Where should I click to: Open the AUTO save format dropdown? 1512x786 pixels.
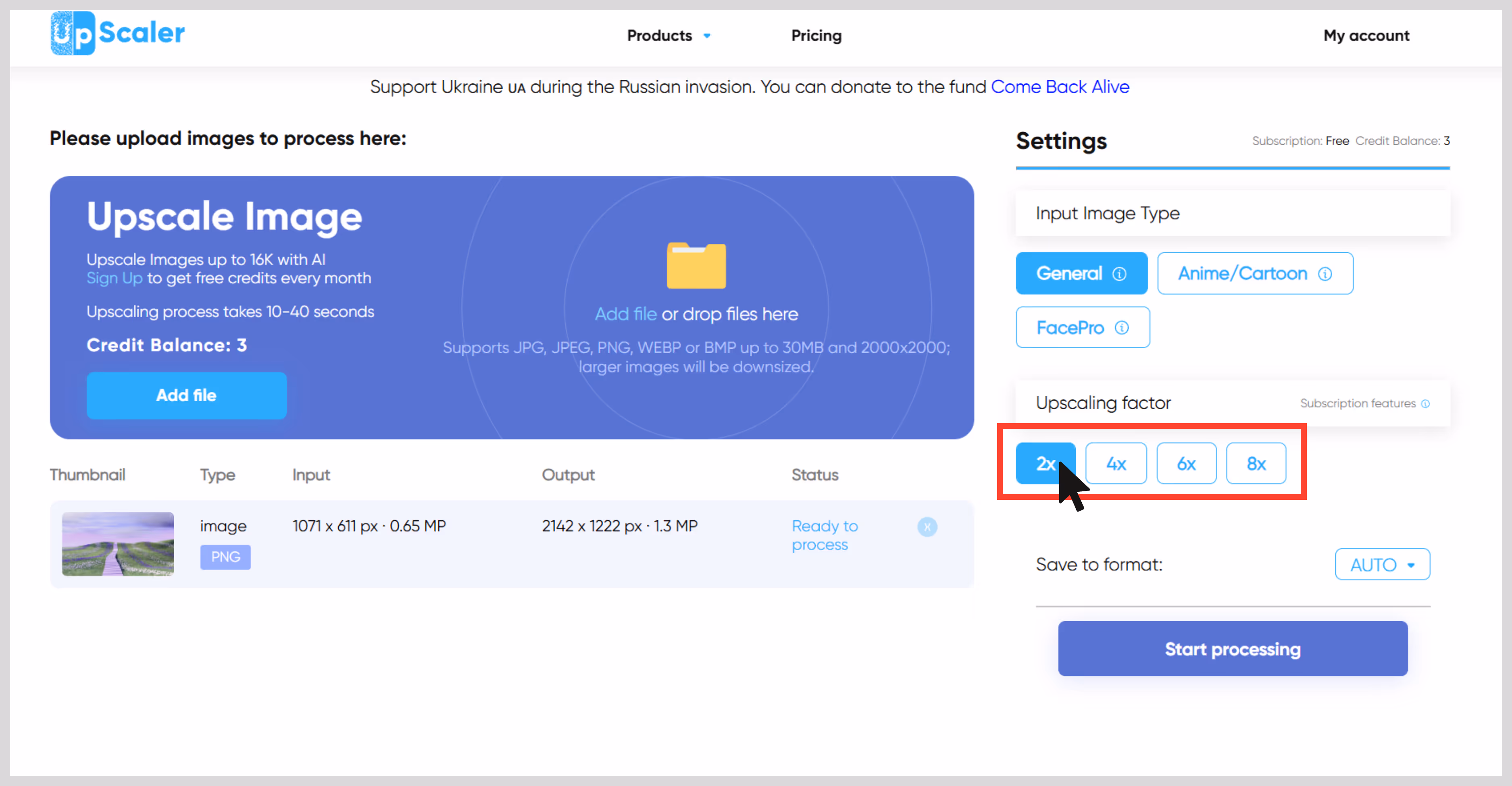coord(1382,564)
